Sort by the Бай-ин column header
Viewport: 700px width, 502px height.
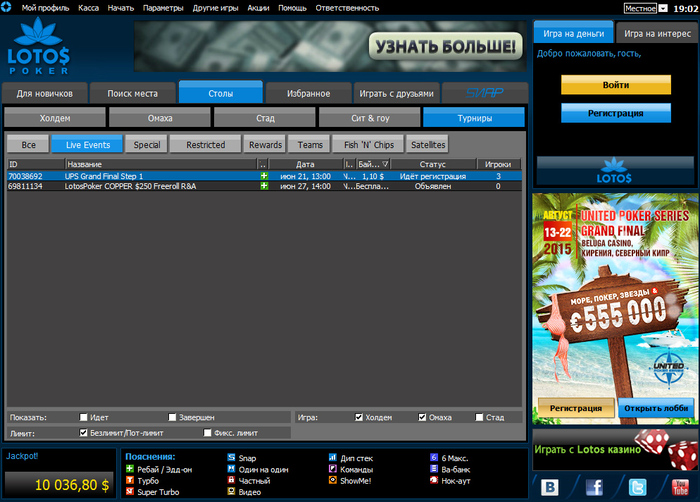[x=373, y=164]
